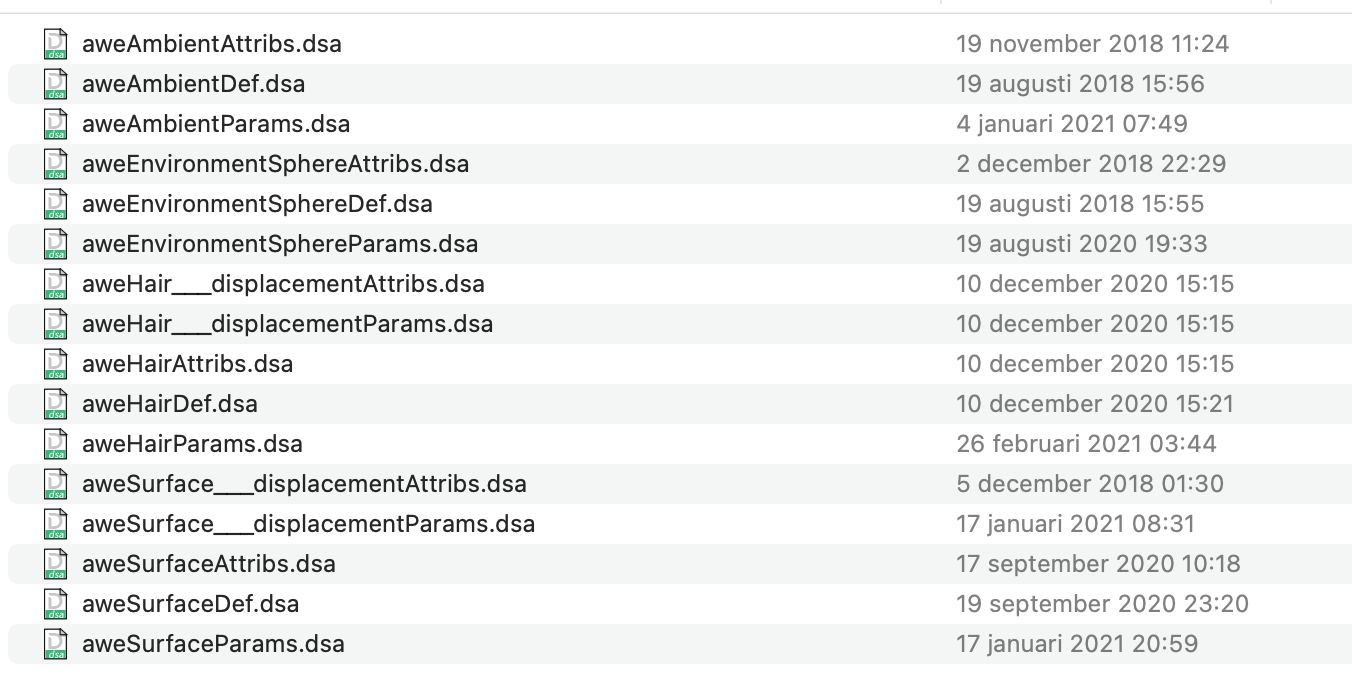Click the date 19 september 2020 23:20
The width and height of the screenshot is (1352, 686).
(1102, 604)
